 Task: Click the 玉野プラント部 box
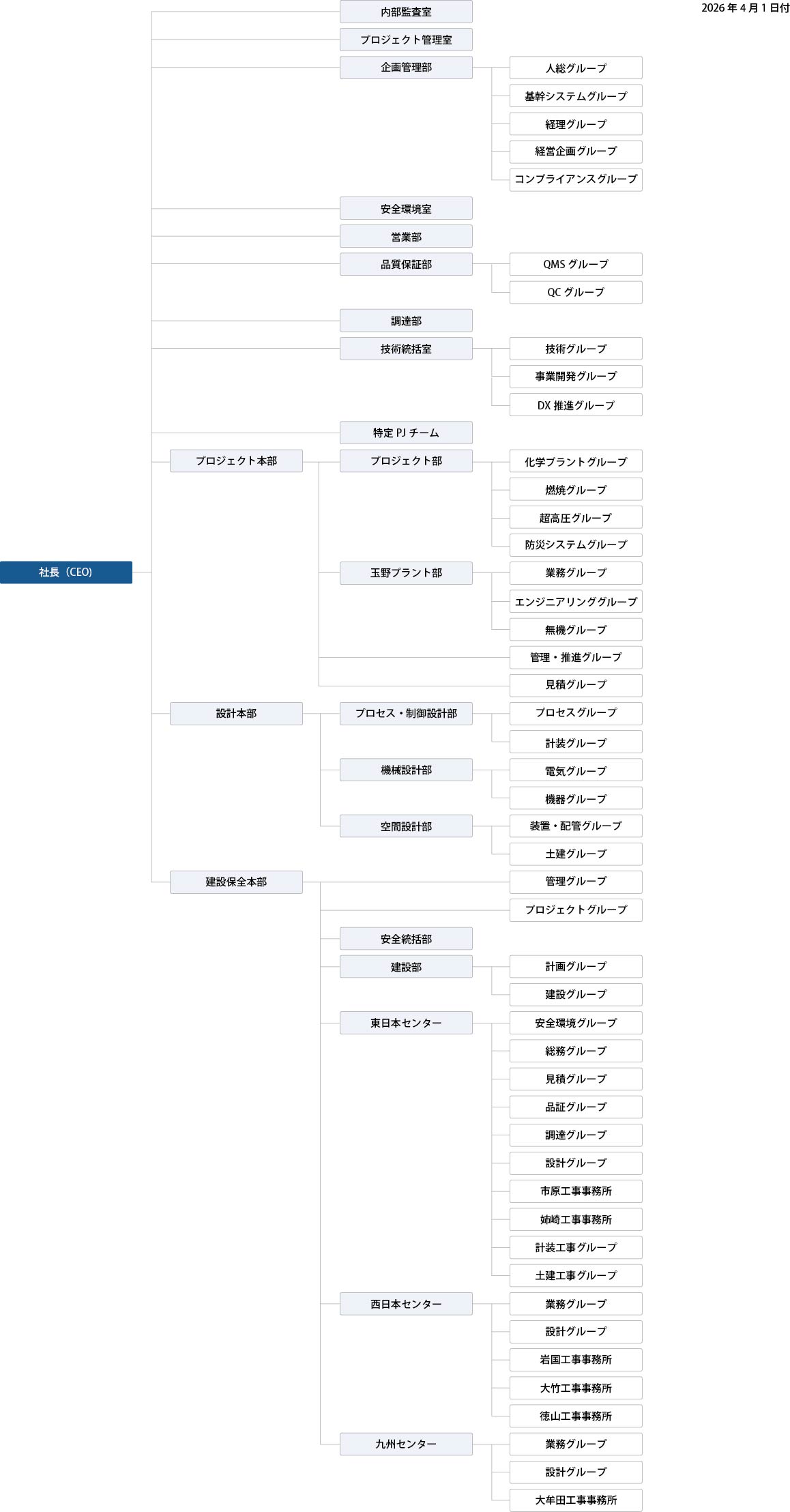[x=406, y=573]
